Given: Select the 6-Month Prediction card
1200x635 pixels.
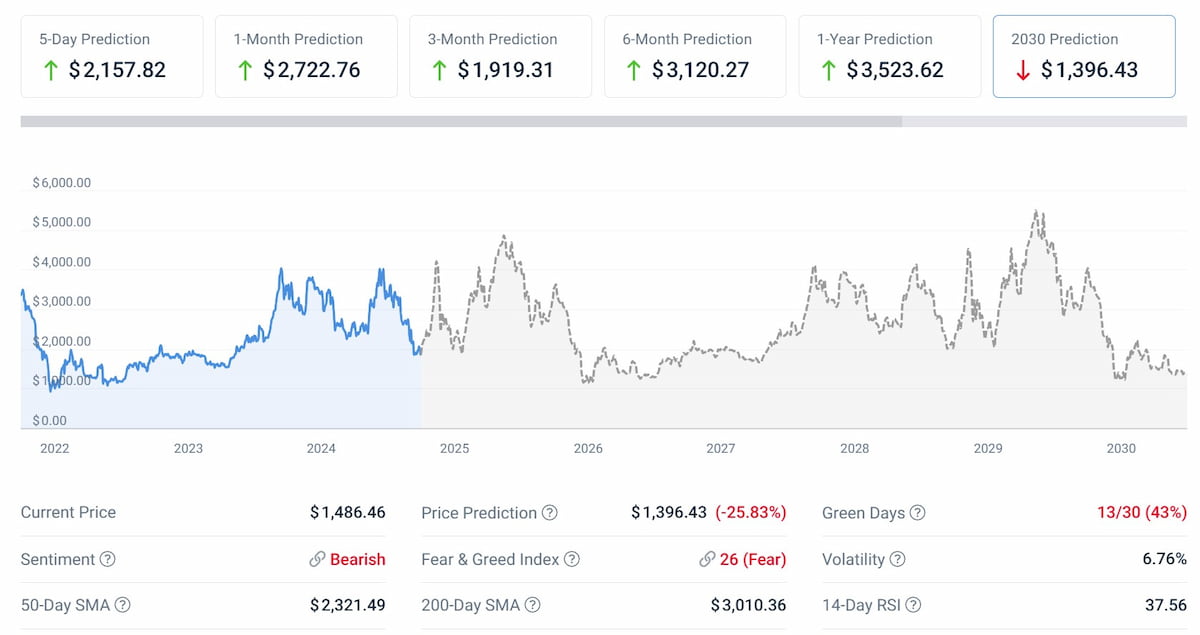Looking at the screenshot, I should 694,55.
